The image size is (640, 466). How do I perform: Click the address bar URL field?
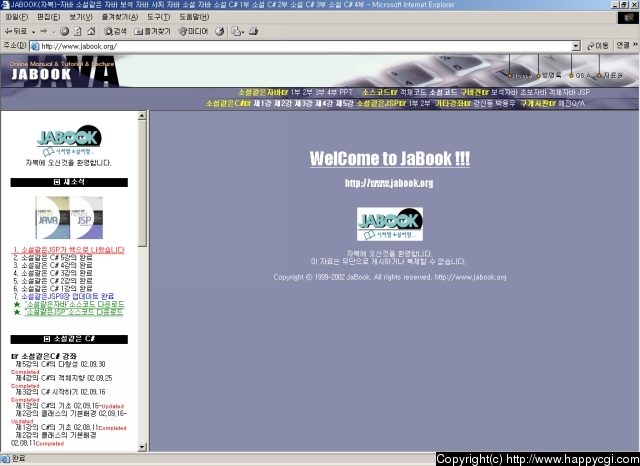306,46
